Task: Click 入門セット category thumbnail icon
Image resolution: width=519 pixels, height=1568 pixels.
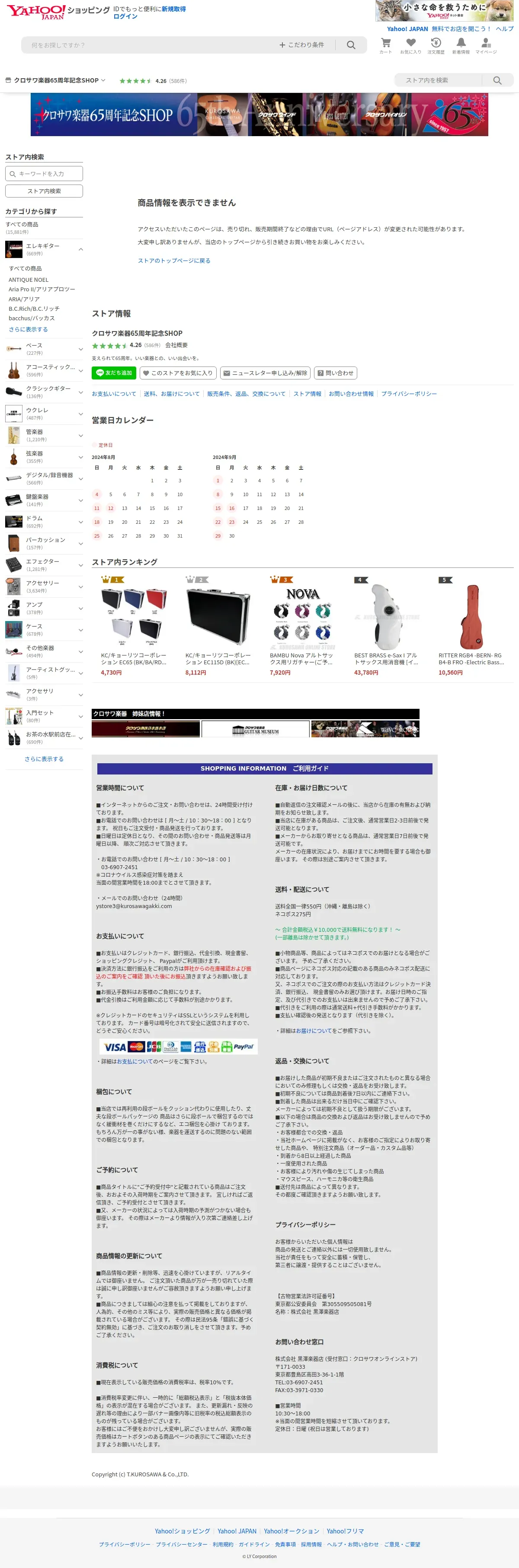Action: coord(14,717)
